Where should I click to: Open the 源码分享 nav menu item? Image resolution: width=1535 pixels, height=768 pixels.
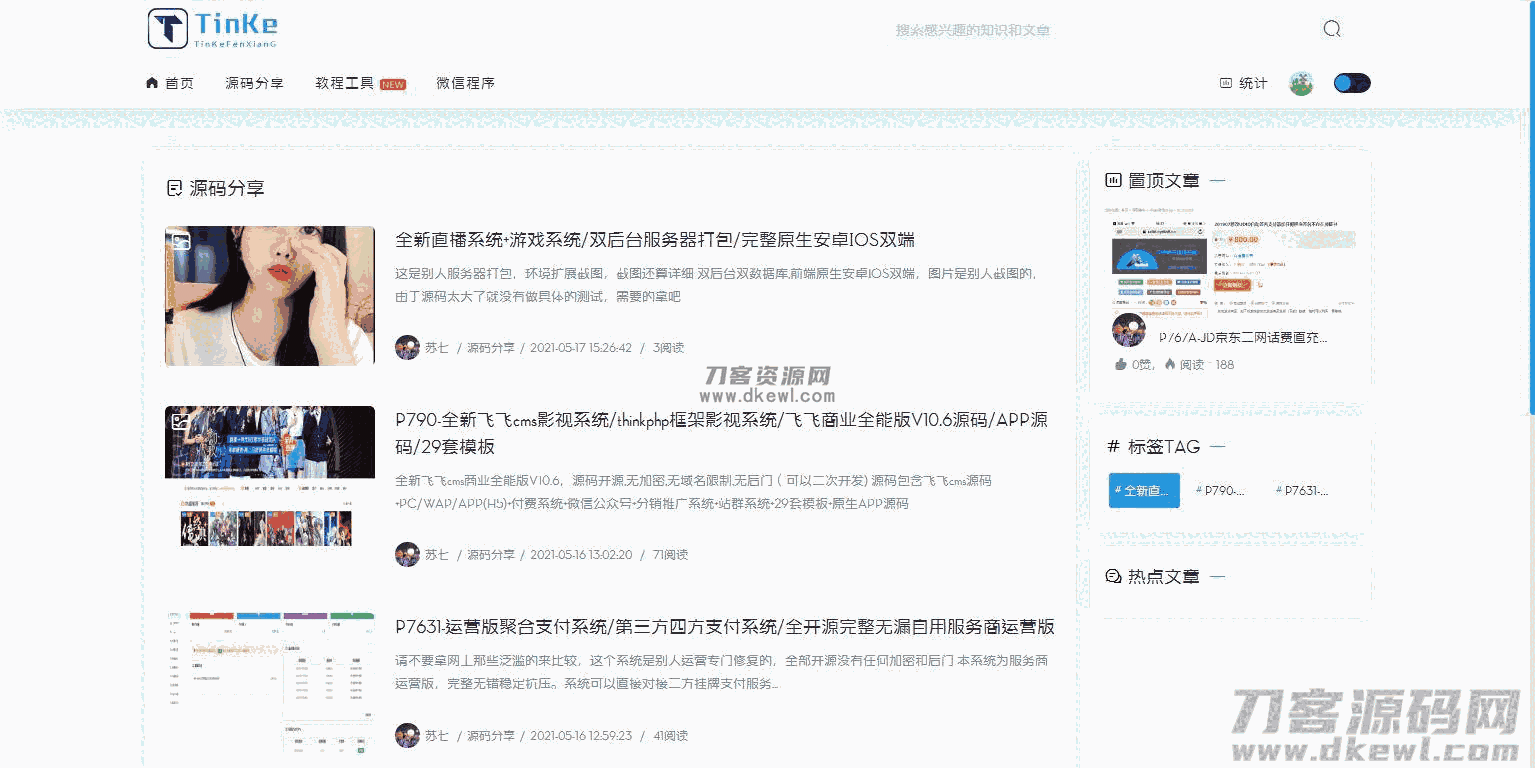(254, 83)
